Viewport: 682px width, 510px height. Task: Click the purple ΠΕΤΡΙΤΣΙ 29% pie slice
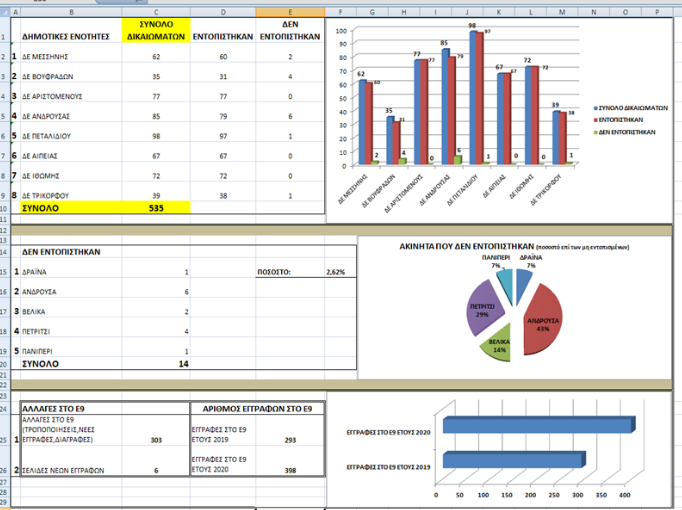pyautogui.click(x=483, y=309)
